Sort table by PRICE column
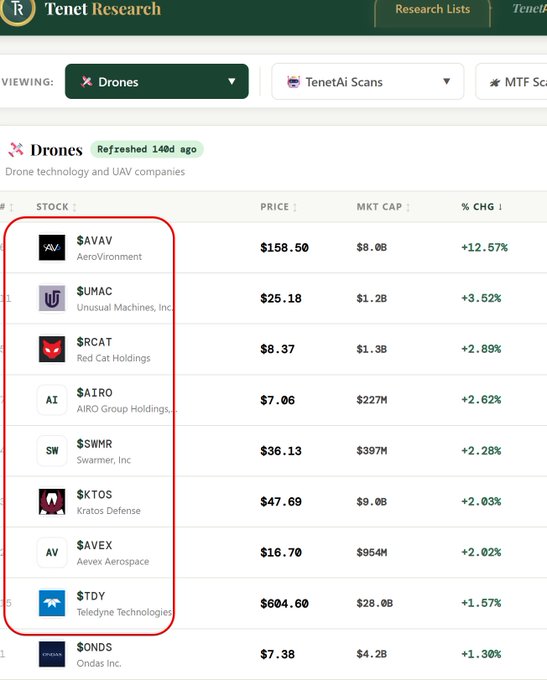This screenshot has width=547, height=680. (278, 207)
